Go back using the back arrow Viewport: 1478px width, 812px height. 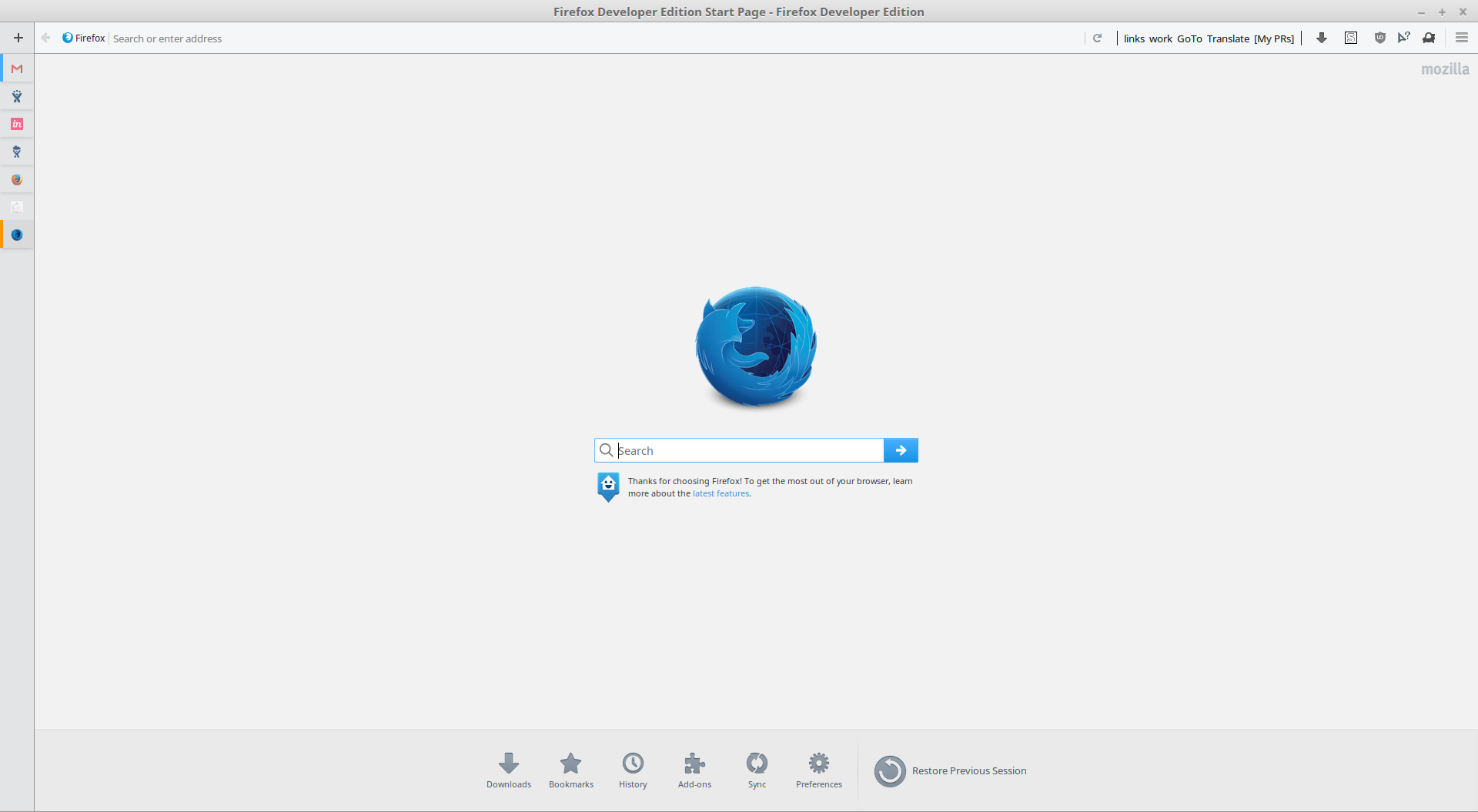pos(45,38)
